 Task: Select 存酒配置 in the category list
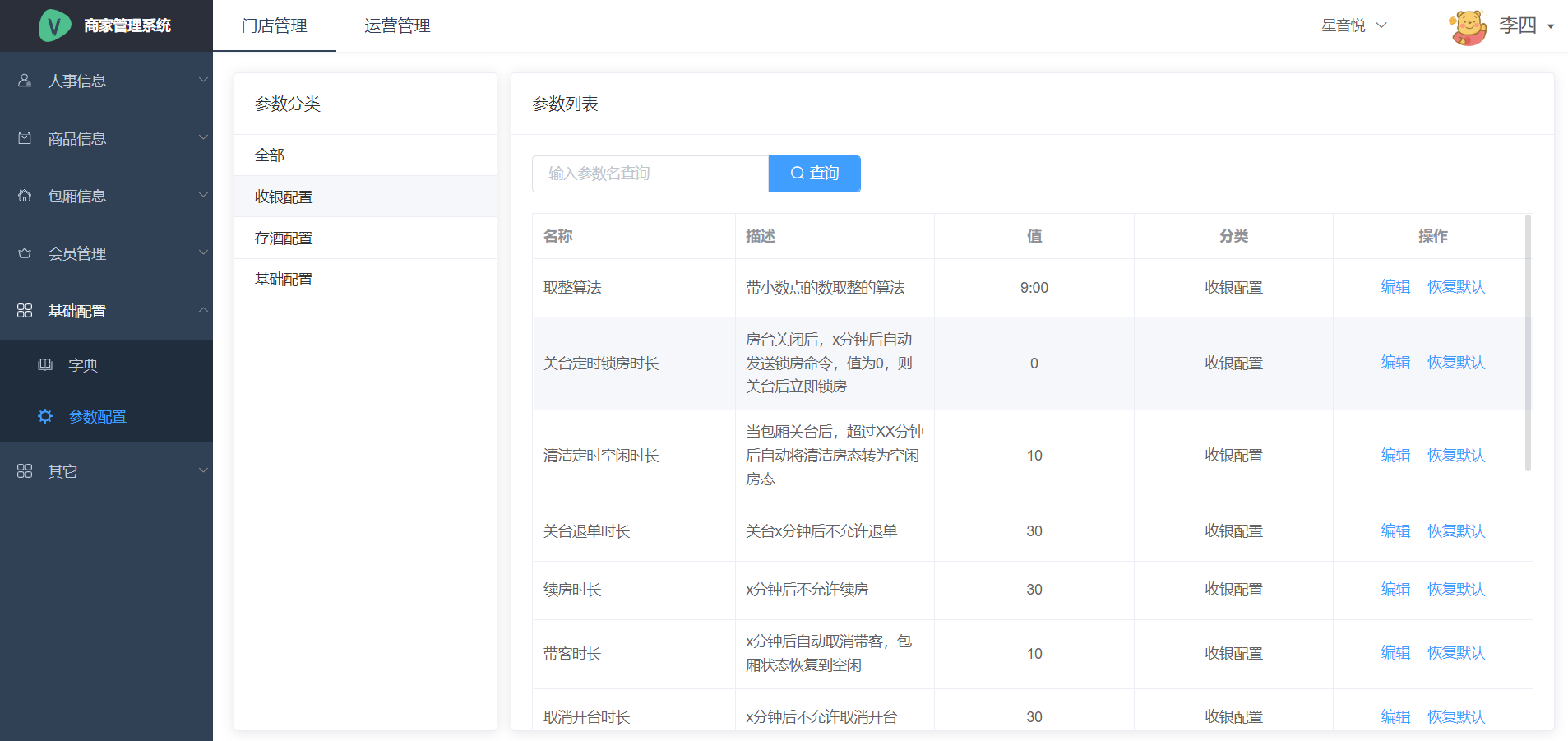pos(284,239)
